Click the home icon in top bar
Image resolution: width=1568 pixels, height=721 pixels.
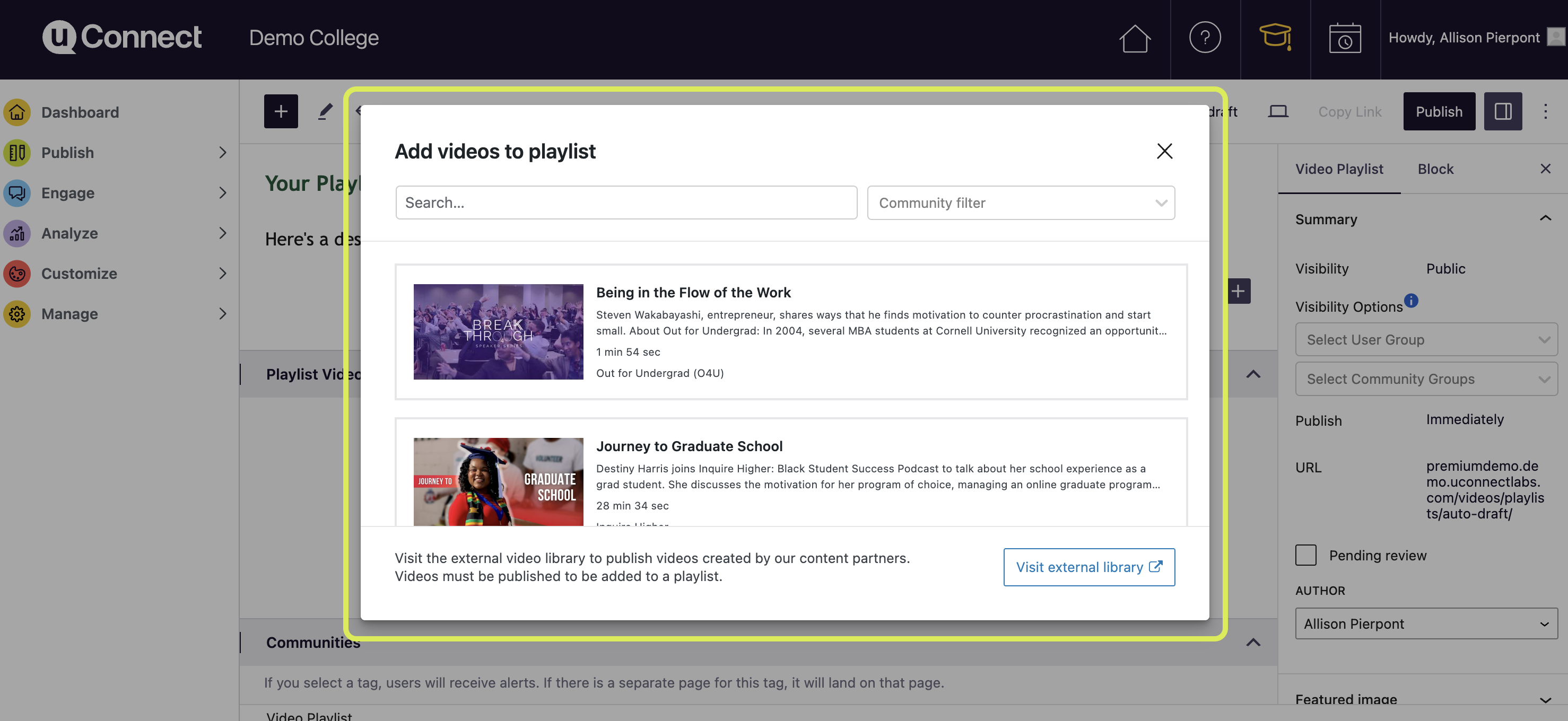1135,38
